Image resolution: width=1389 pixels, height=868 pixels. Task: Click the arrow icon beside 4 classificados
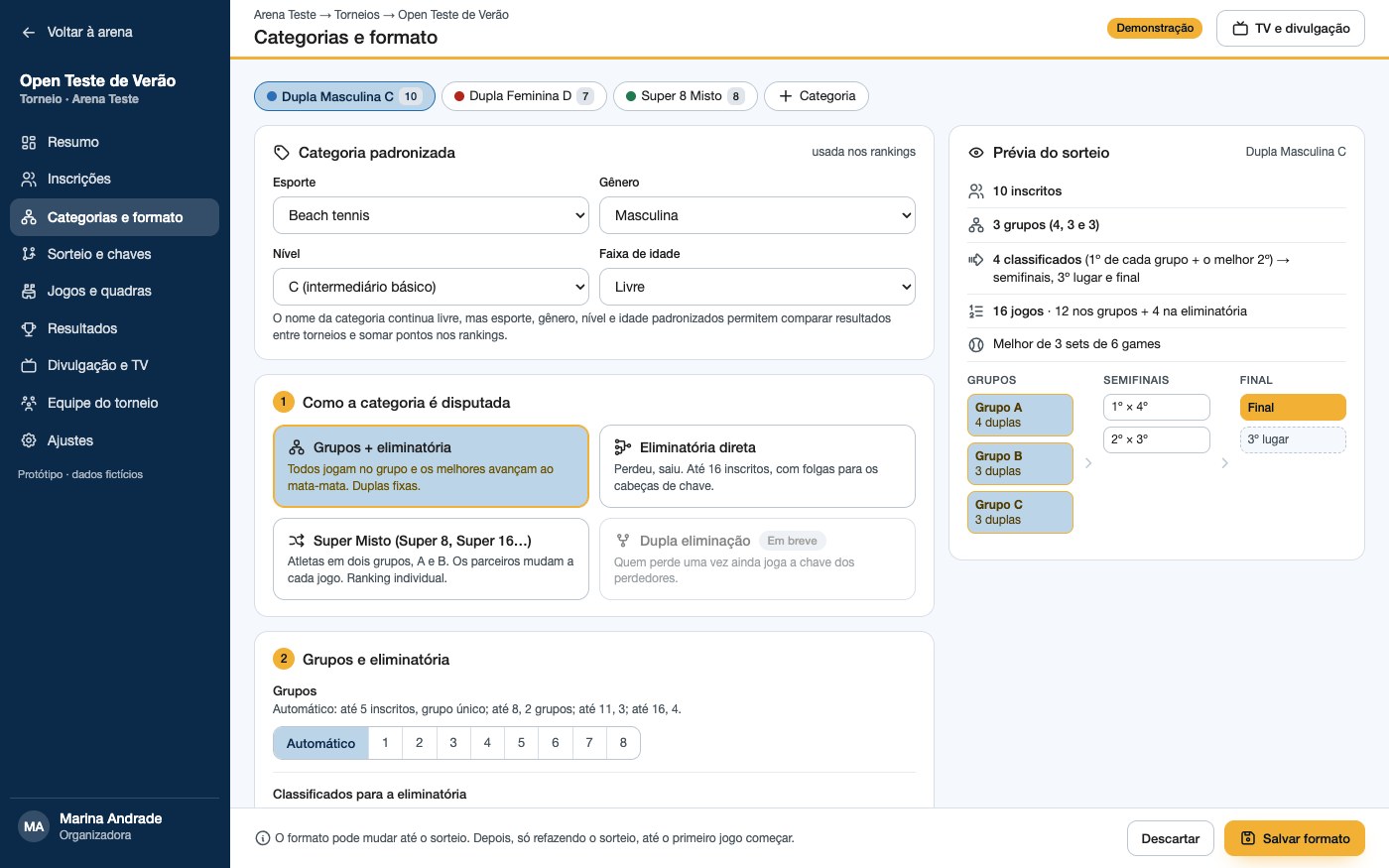(976, 260)
